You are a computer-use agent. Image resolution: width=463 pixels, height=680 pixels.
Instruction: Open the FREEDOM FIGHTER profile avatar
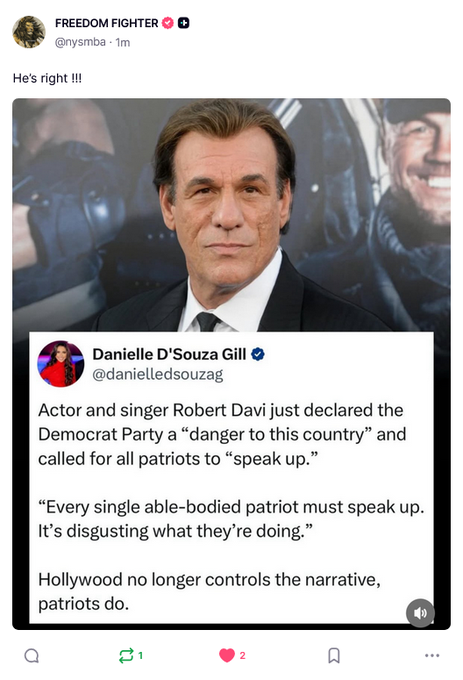[29, 32]
